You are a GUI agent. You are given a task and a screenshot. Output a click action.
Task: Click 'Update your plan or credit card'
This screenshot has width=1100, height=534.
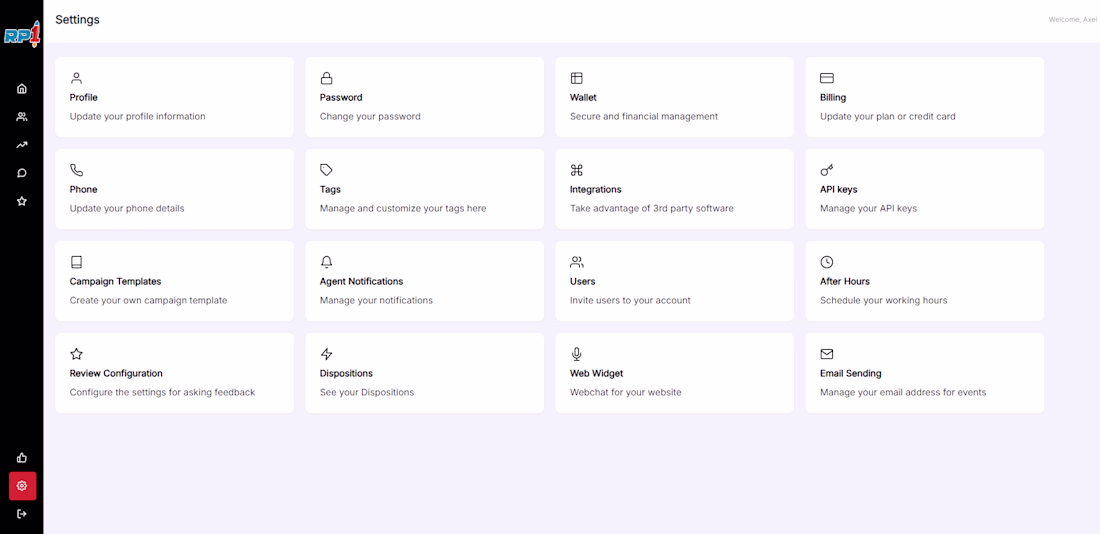[x=887, y=116]
